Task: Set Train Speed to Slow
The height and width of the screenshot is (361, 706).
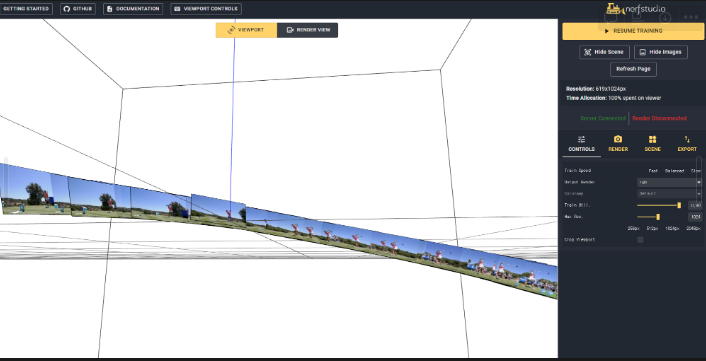Action: pyautogui.click(x=695, y=171)
